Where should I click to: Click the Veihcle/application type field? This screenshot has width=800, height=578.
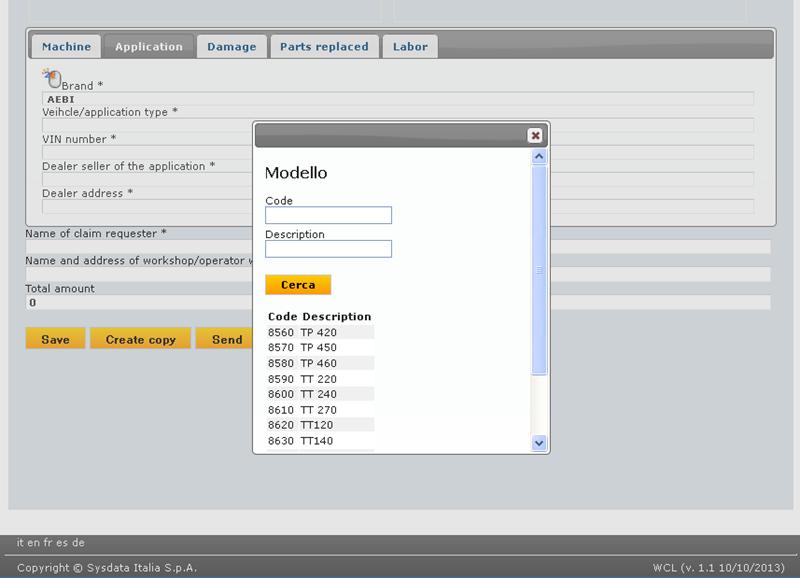[398, 125]
